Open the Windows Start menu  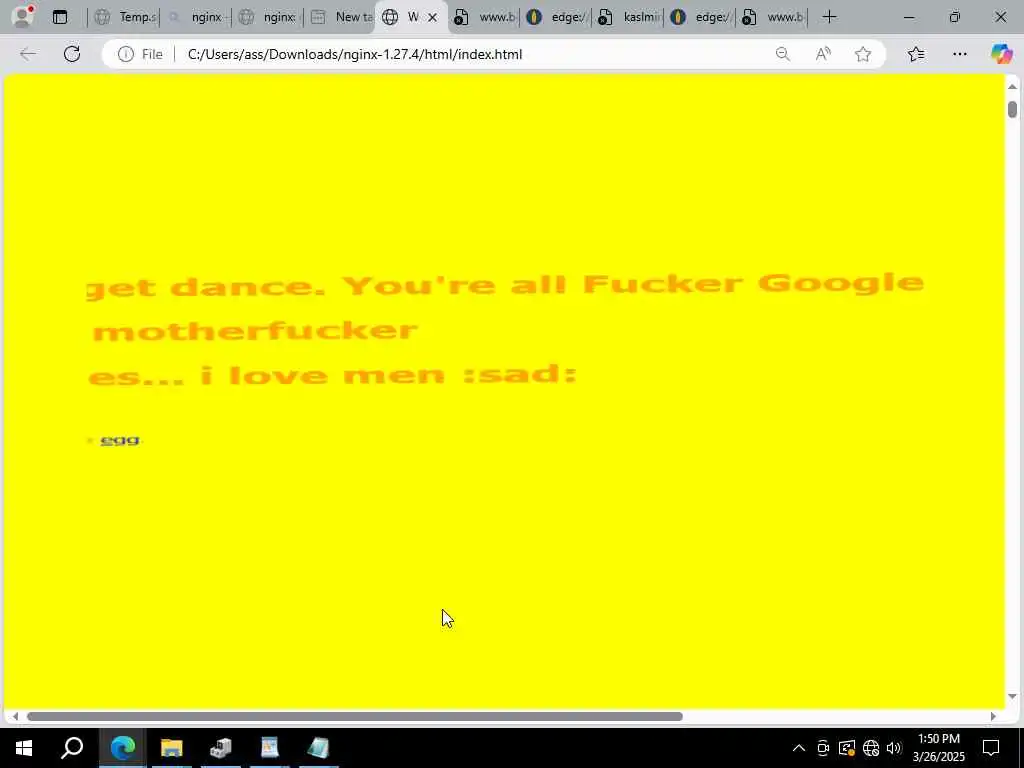coord(24,748)
